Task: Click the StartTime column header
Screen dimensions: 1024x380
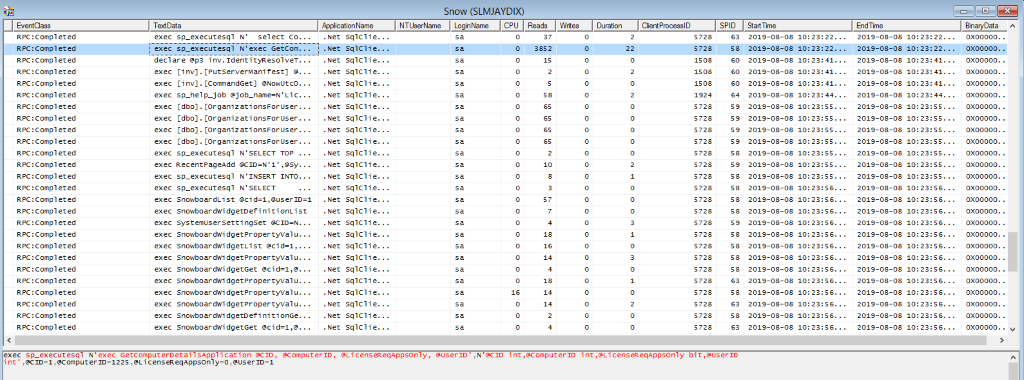Action: point(797,25)
